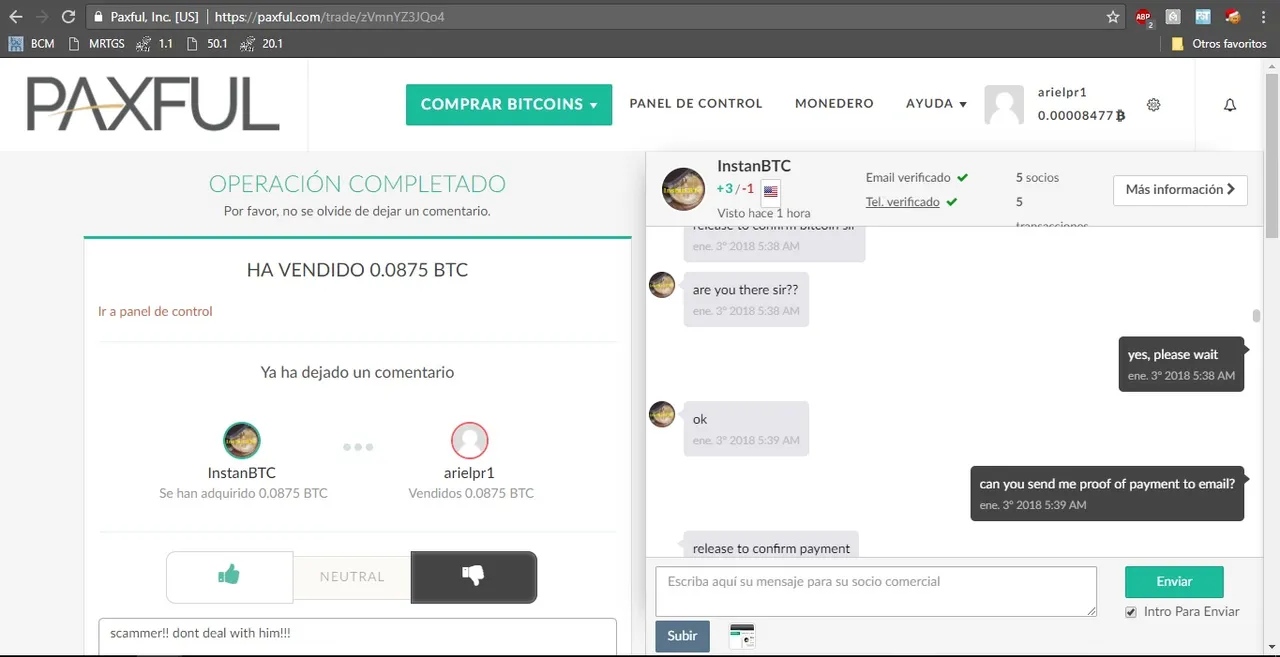Go back using browser back arrow
Screen dimensions: 1280x657
(15, 17)
